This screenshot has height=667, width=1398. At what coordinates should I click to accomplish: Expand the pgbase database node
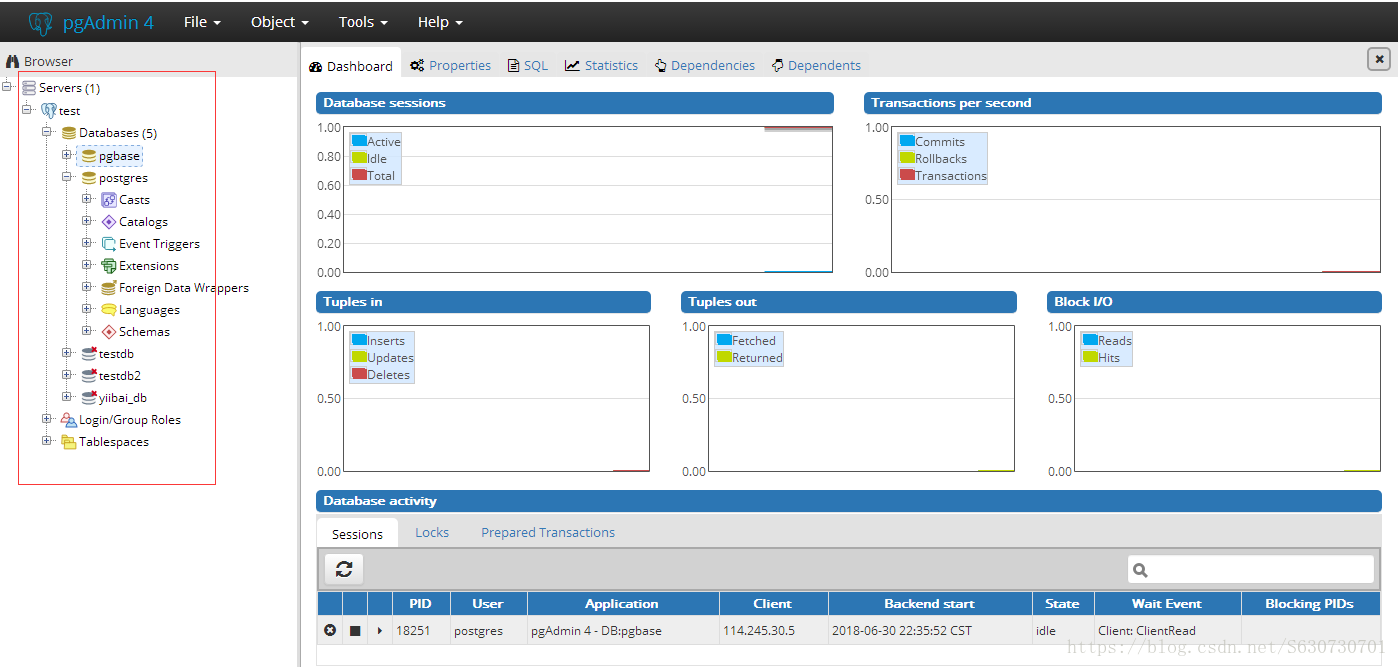click(67, 154)
